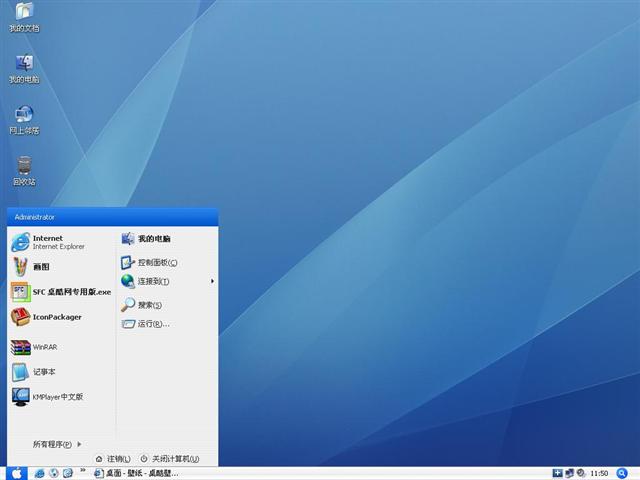Click 我的电脑 desktop icon
The height and width of the screenshot is (480, 640).
point(24,67)
